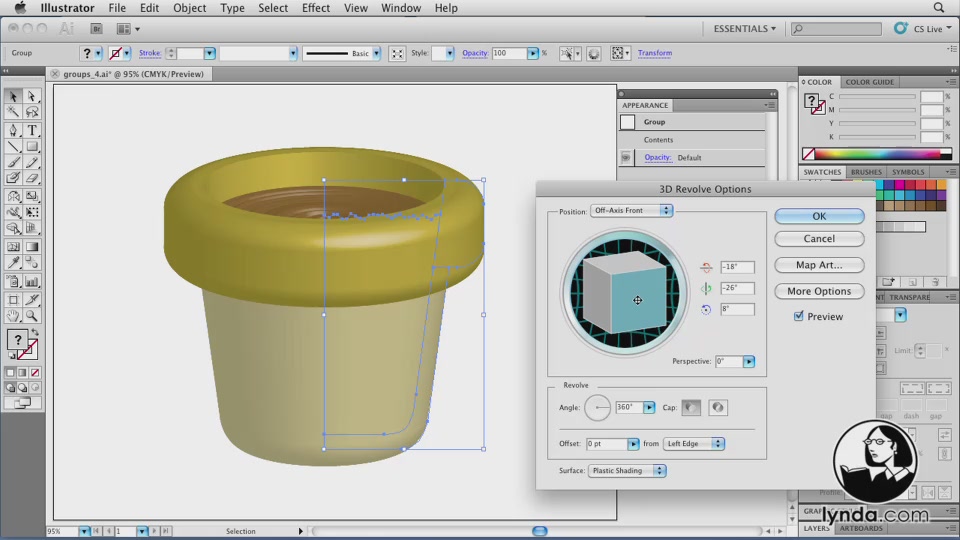The height and width of the screenshot is (540, 960).
Task: Open the Offset value arrow
Action: 633,443
